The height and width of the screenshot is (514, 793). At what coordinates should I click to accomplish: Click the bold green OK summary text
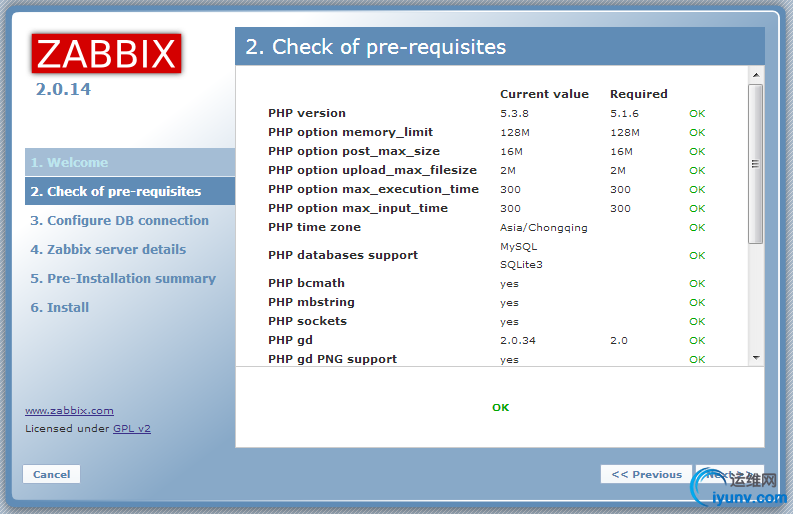(x=501, y=408)
